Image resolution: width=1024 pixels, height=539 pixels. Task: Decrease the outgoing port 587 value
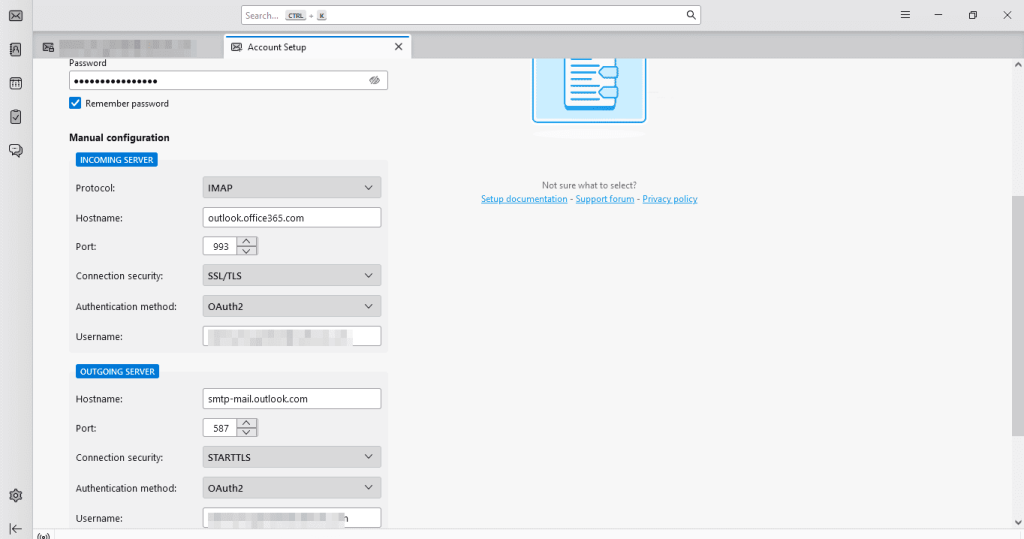click(x=247, y=433)
